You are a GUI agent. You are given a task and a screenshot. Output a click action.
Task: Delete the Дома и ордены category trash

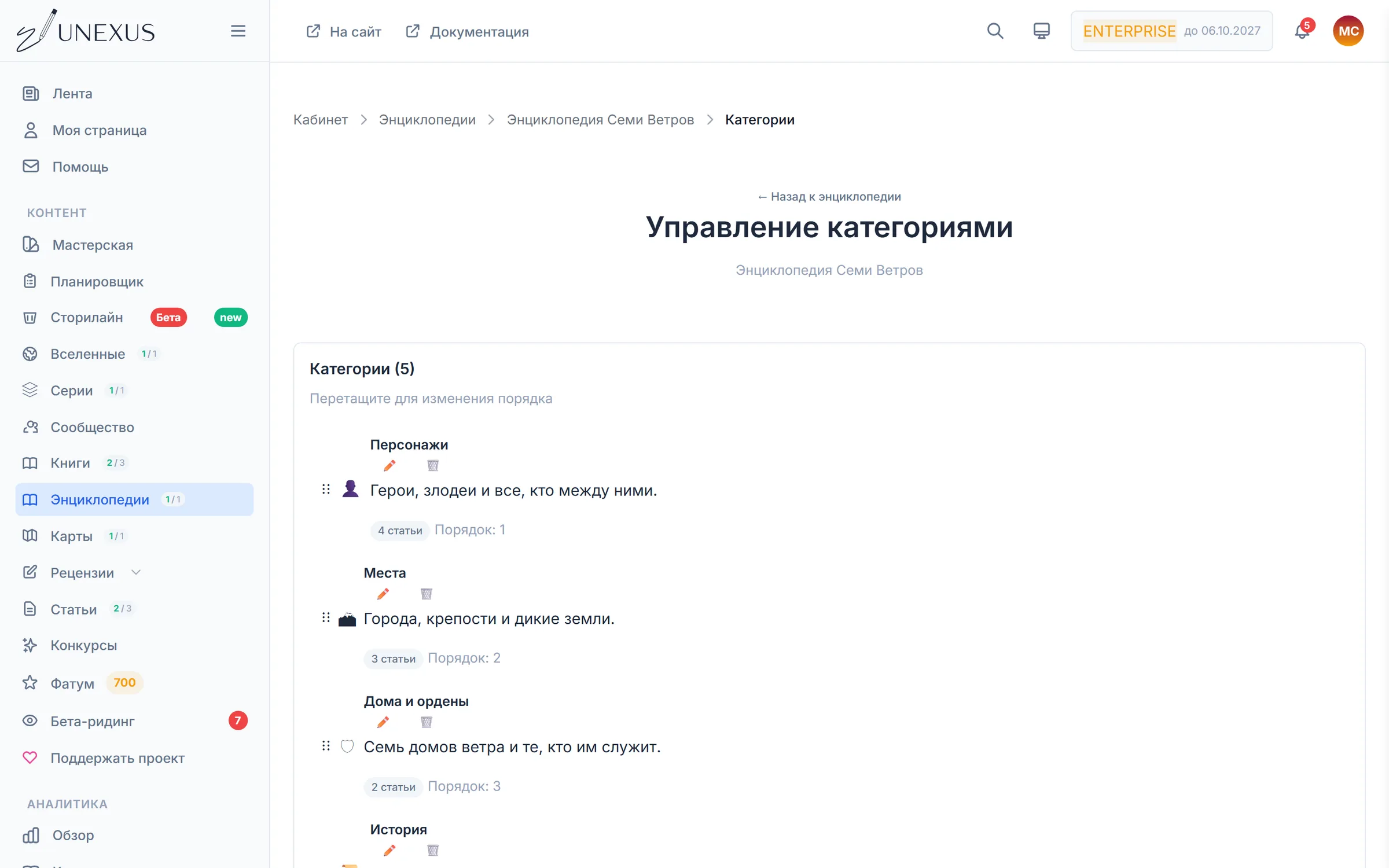point(426,722)
